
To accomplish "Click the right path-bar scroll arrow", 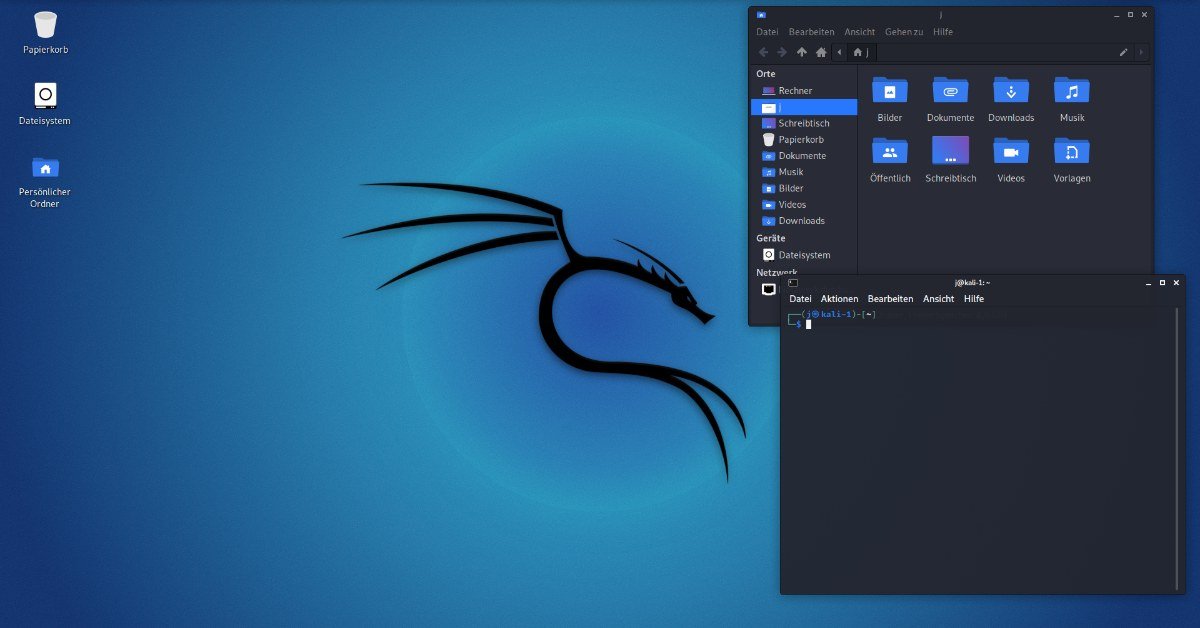I will point(1142,52).
